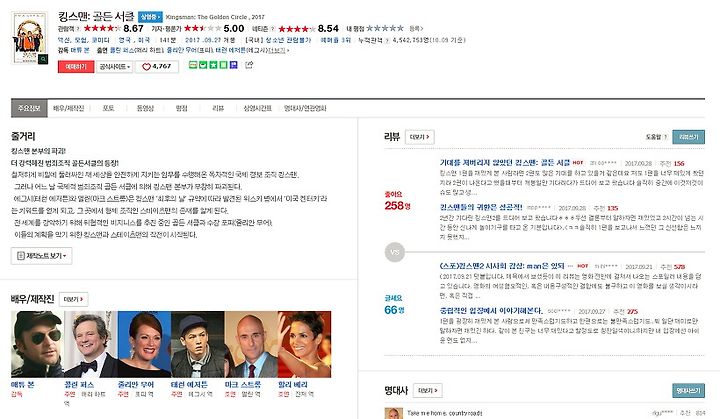Set my rating with the 내 평점 stars
Screen dimensions: 720x419
click(385, 28)
